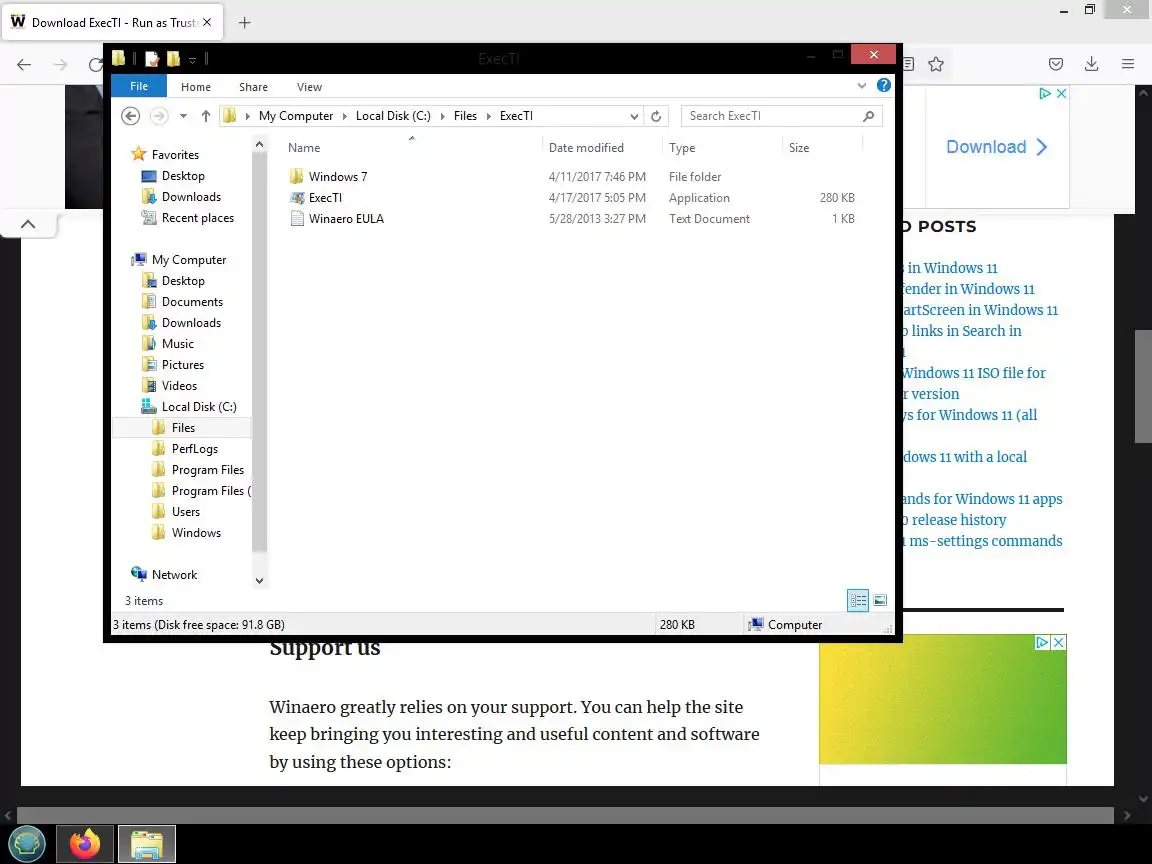The image size is (1152, 864).
Task: Open a new Firefox tab
Action: tap(245, 23)
